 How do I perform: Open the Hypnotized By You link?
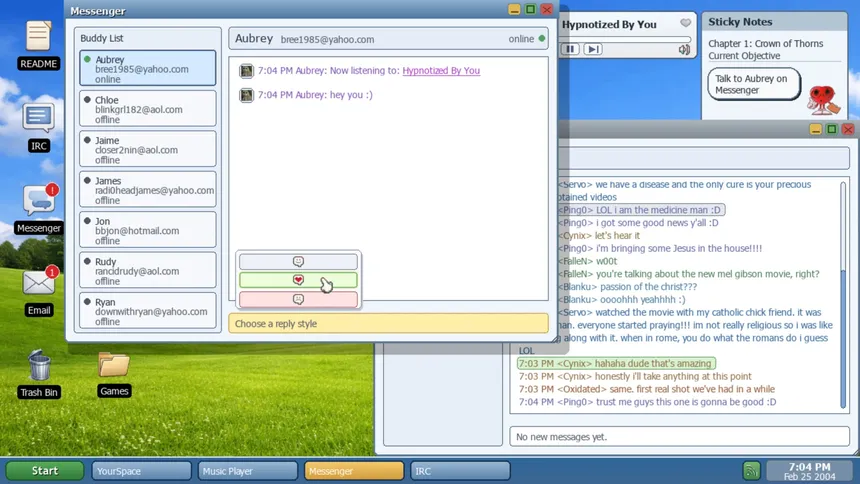(x=441, y=71)
